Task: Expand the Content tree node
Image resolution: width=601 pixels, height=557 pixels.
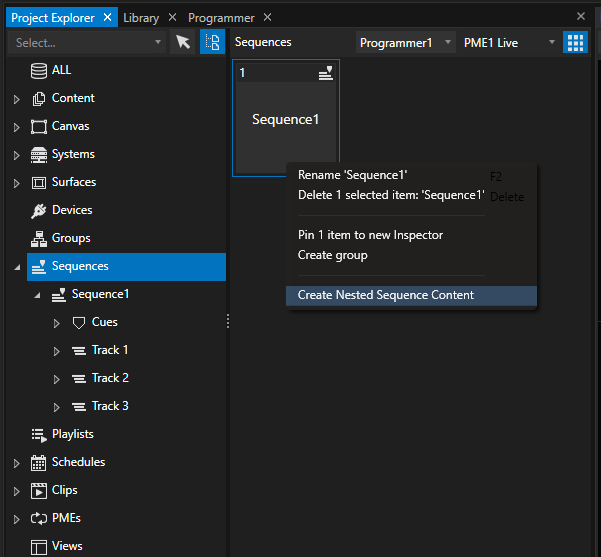Action: point(16,99)
